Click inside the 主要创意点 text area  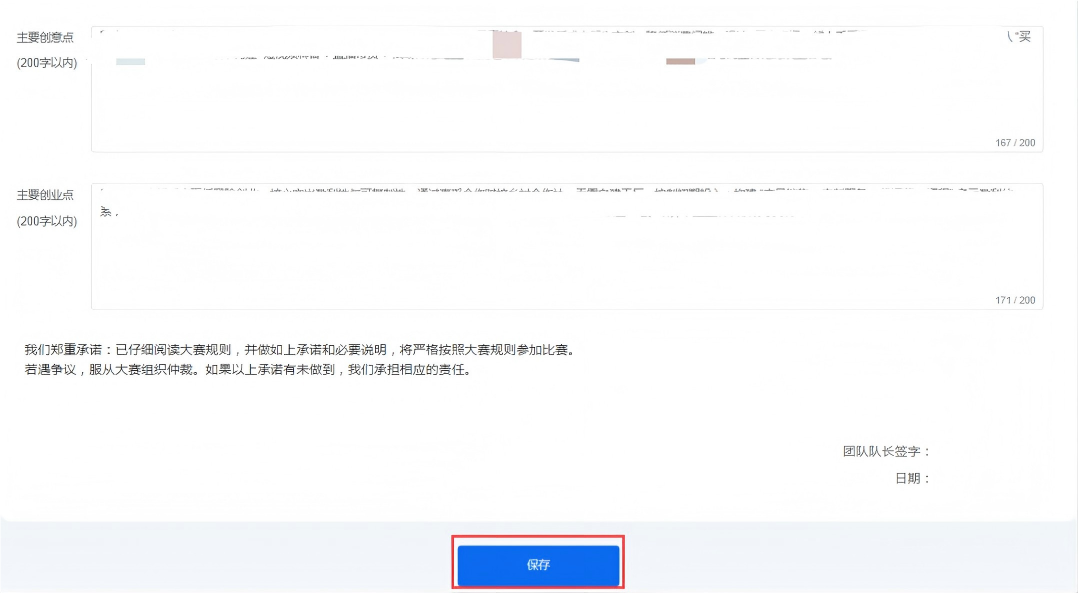pos(566,90)
